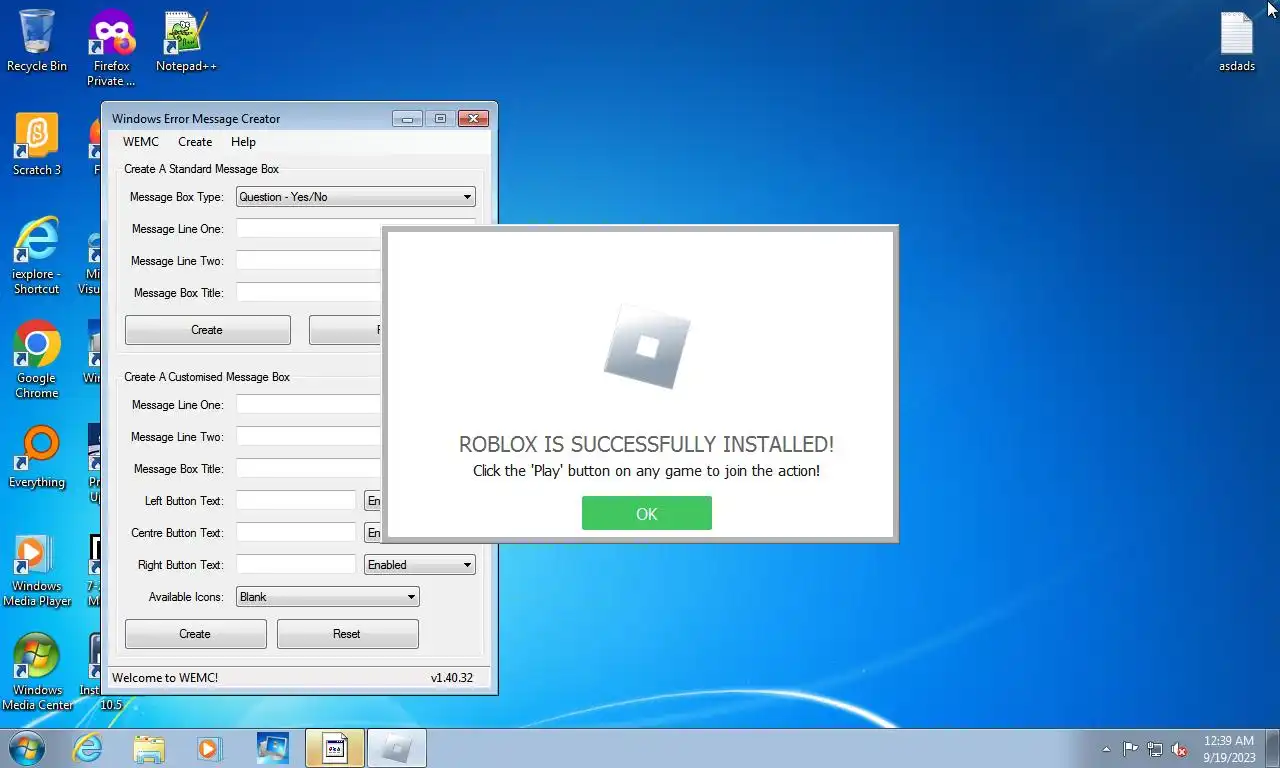The height and width of the screenshot is (768, 1280).
Task: Open the network tray icon
Action: [1155, 749]
